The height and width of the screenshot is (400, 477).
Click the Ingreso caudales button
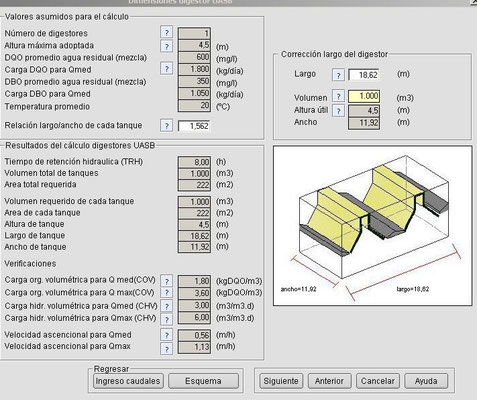[x=128, y=381]
